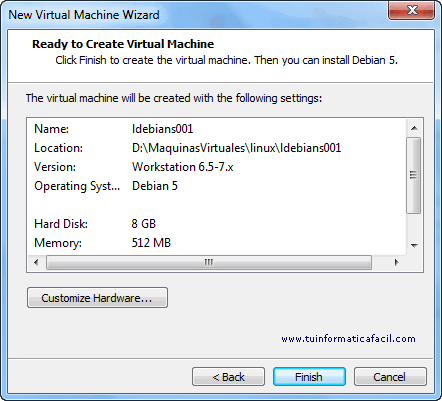The image size is (442, 401).
Task: Click the Version: label
Action: coord(55,167)
